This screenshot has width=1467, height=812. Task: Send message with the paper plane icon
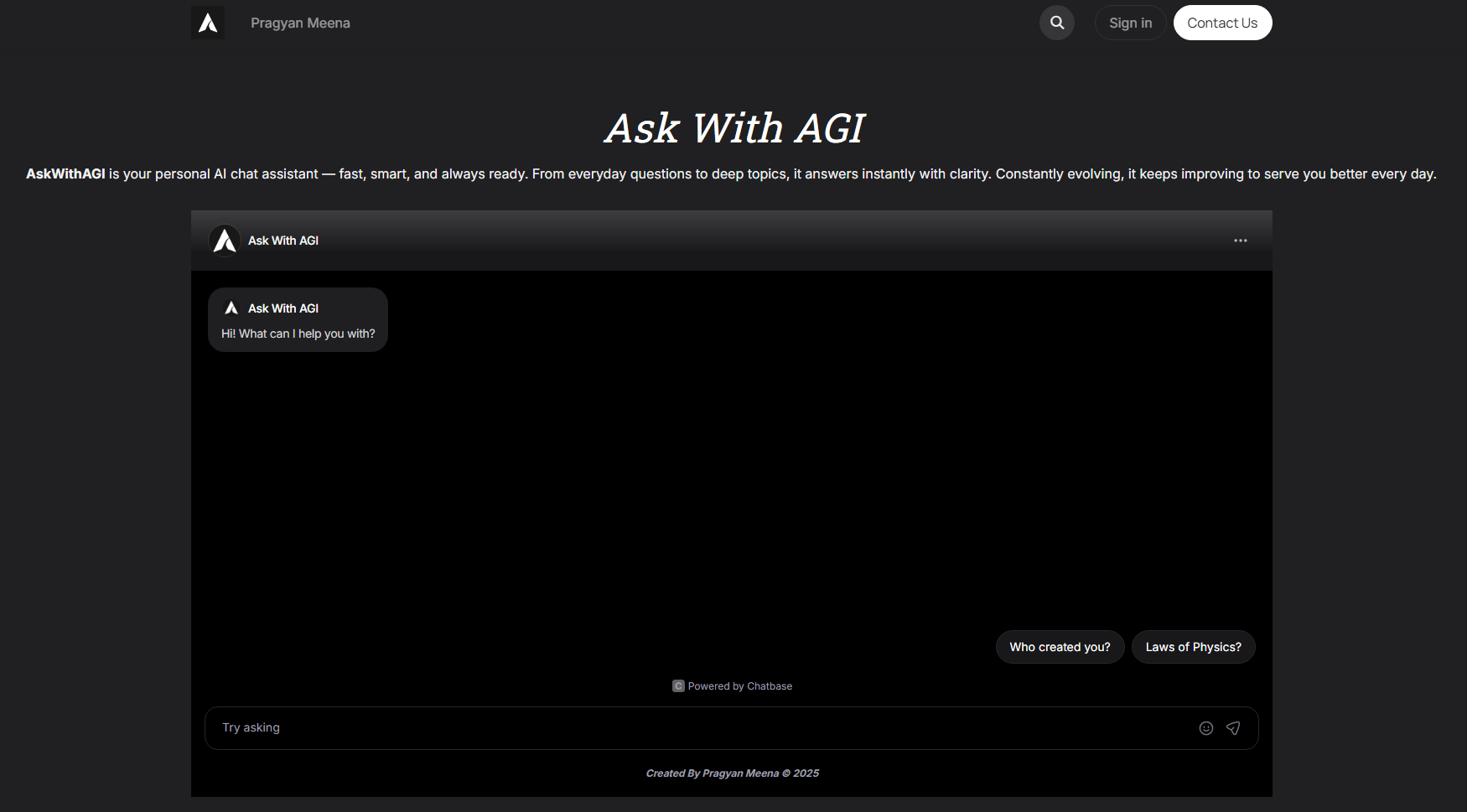(1233, 728)
